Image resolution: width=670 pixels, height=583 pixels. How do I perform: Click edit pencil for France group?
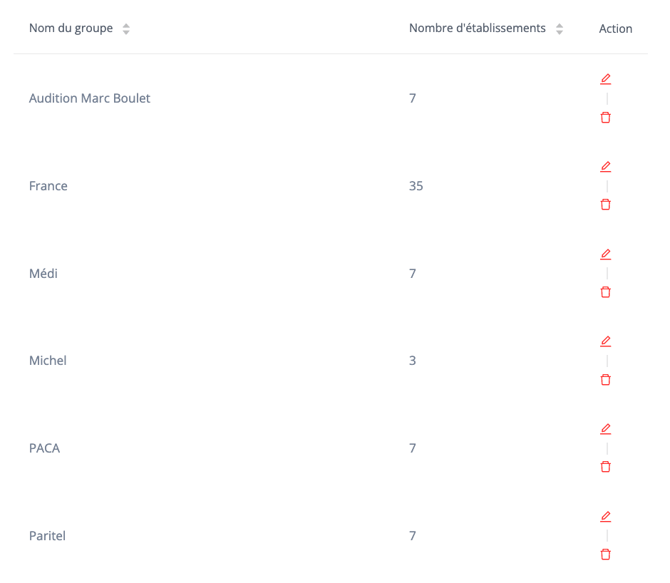tap(605, 167)
